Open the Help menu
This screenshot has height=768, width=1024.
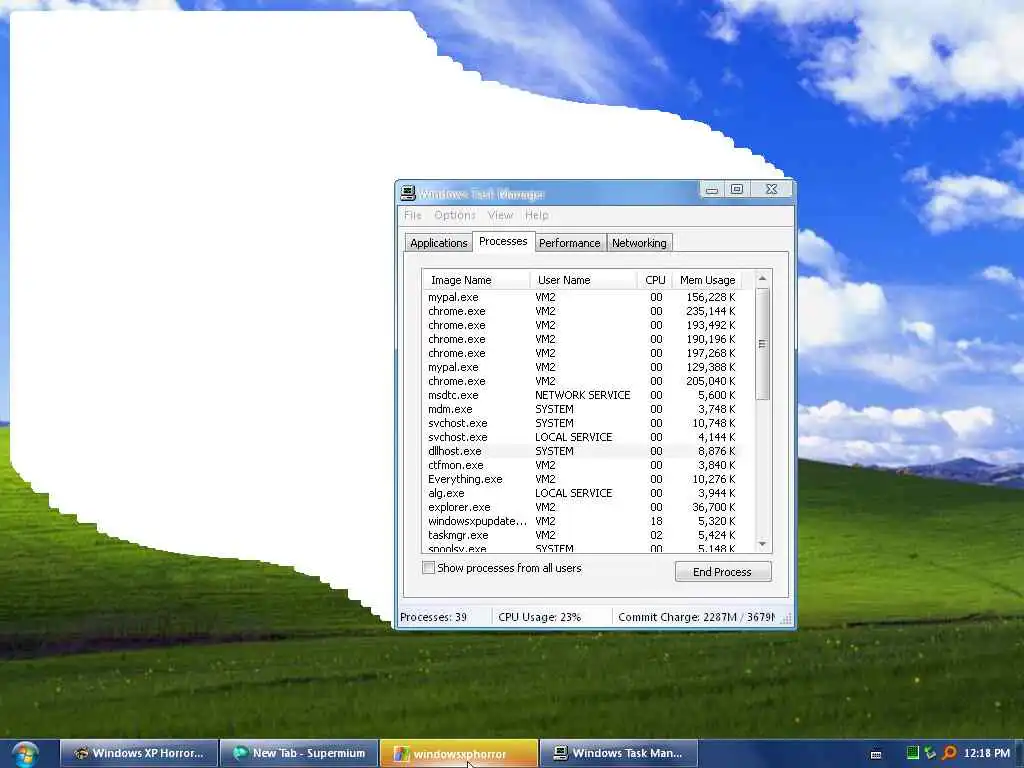pos(537,215)
